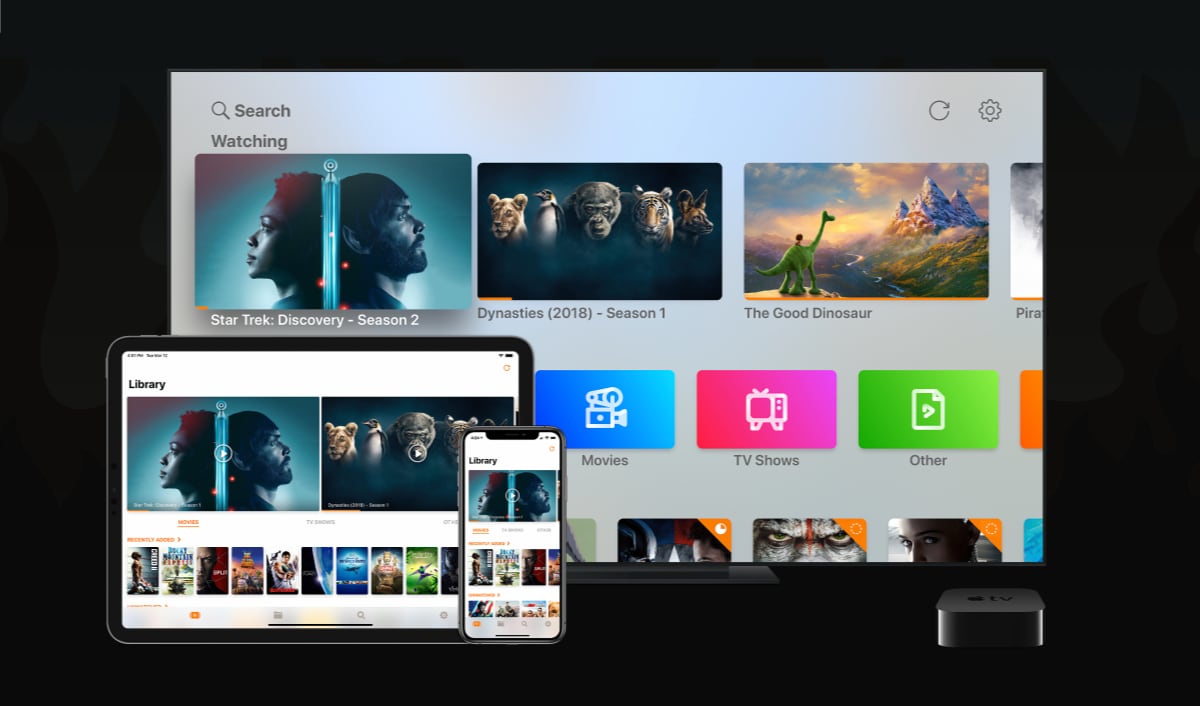This screenshot has height=706, width=1200.
Task: Expand Recently Added chevron on iPhone
Action: coord(508,543)
